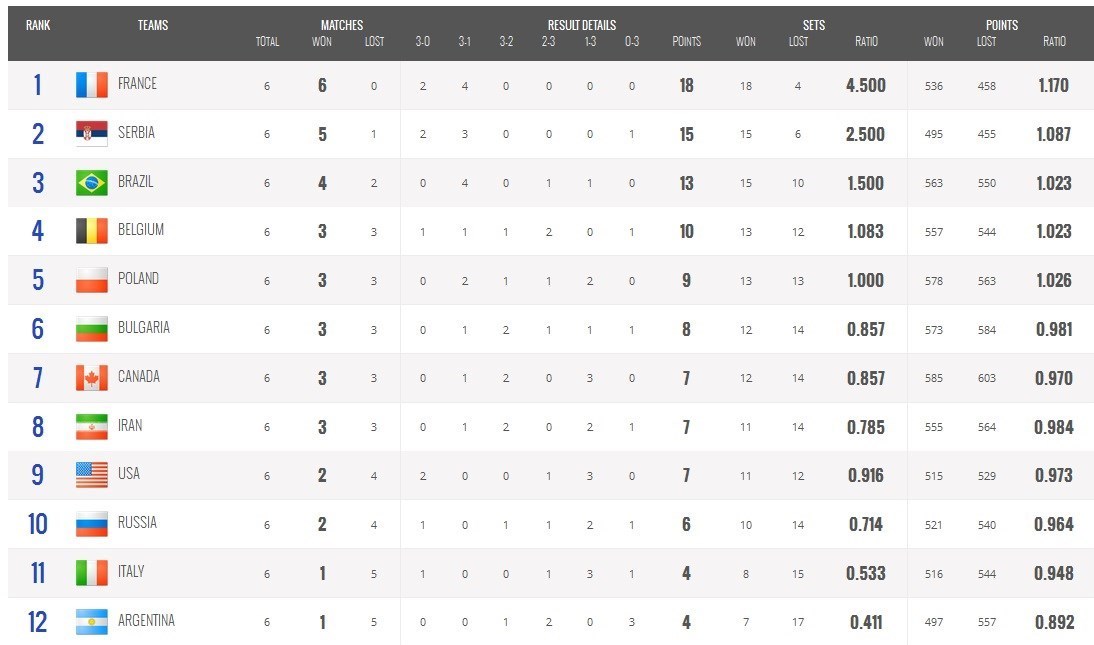The width and height of the screenshot is (1094, 645).
Task: Open the Poland team name link
Action: 138,279
